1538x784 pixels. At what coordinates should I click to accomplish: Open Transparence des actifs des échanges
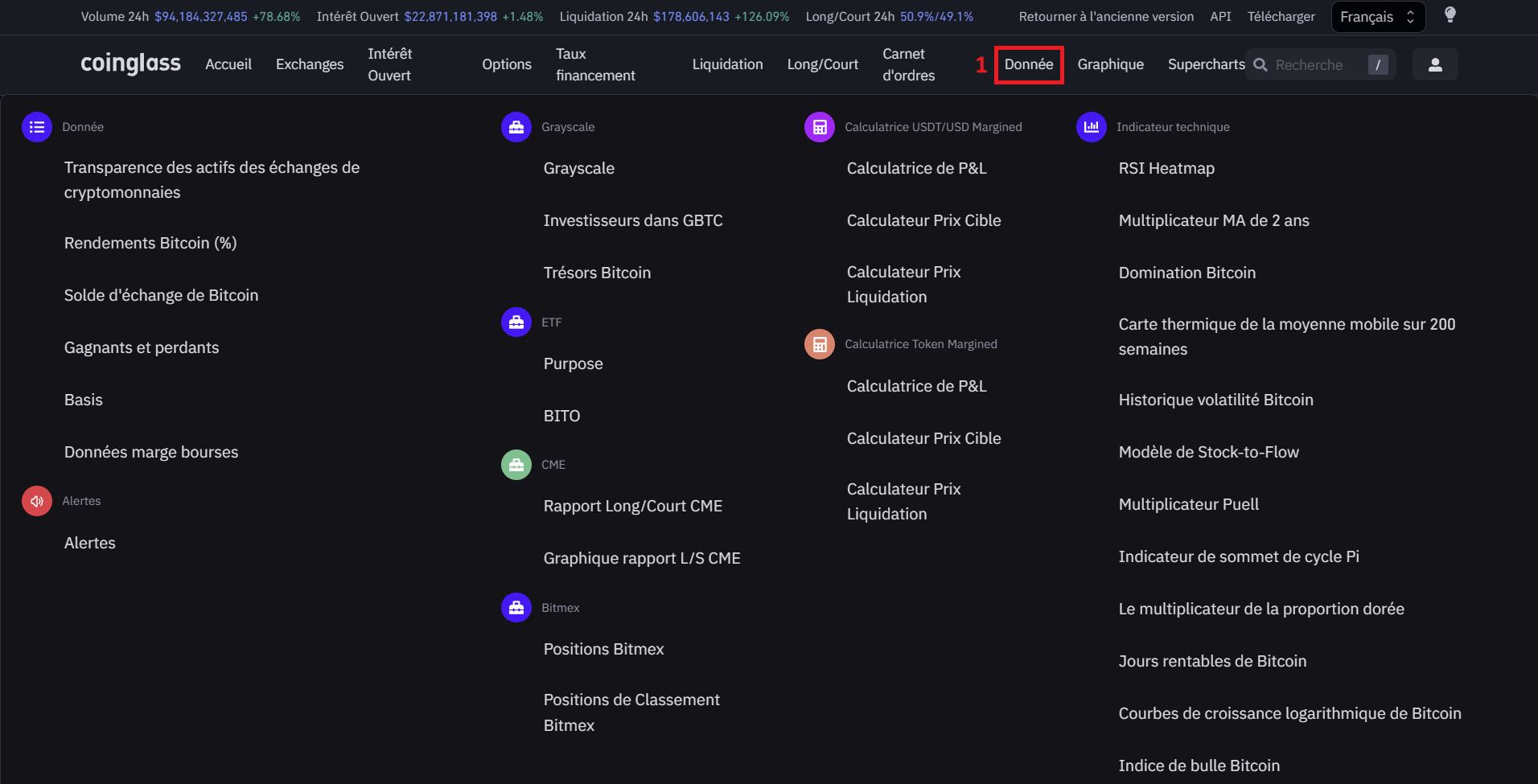coord(212,180)
